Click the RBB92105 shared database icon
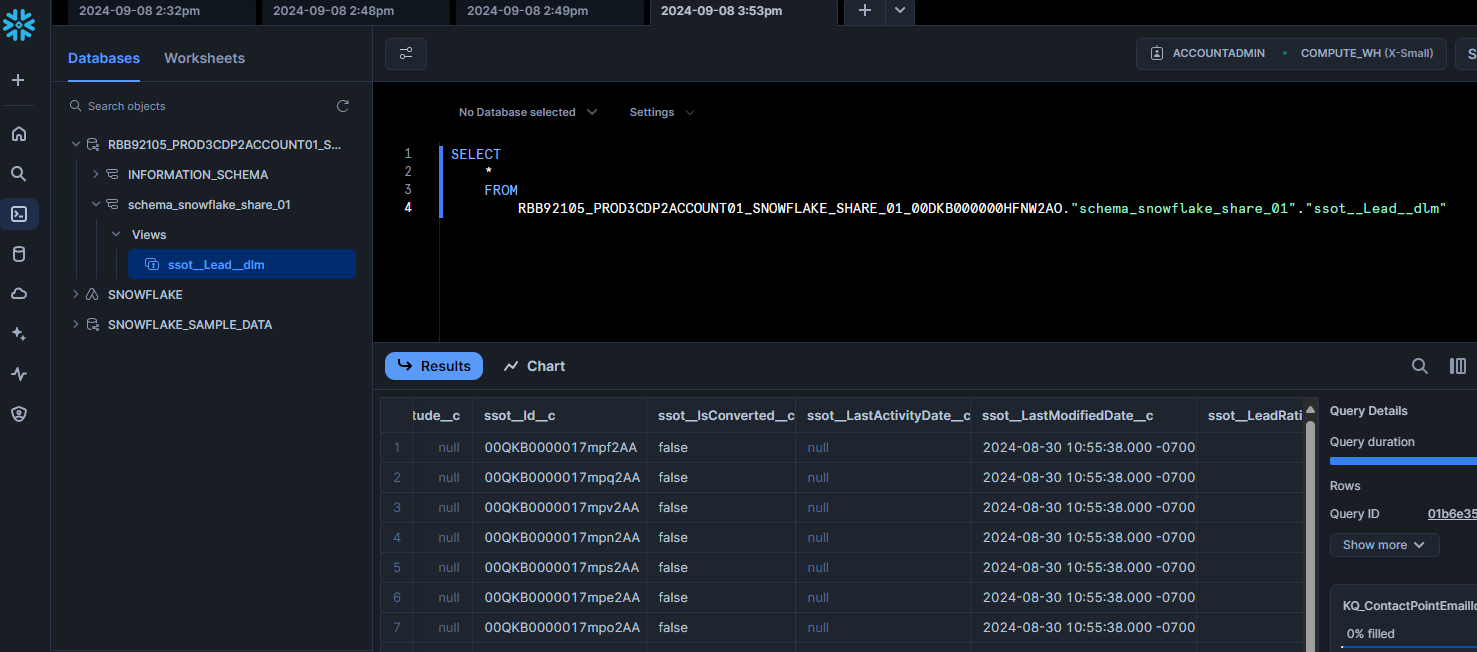Image resolution: width=1477 pixels, height=652 pixels. click(x=93, y=145)
